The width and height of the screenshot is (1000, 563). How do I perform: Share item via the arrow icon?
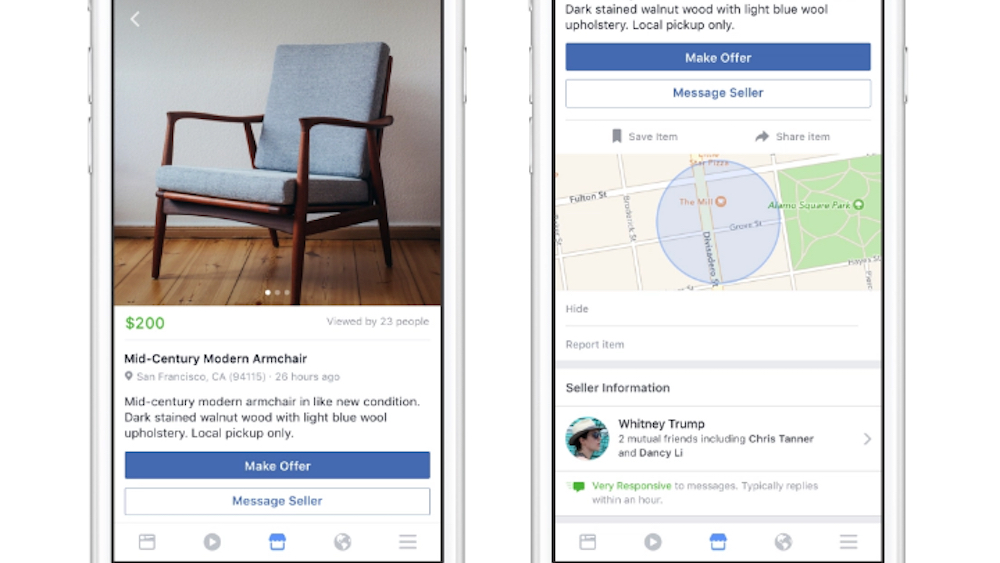(793, 136)
